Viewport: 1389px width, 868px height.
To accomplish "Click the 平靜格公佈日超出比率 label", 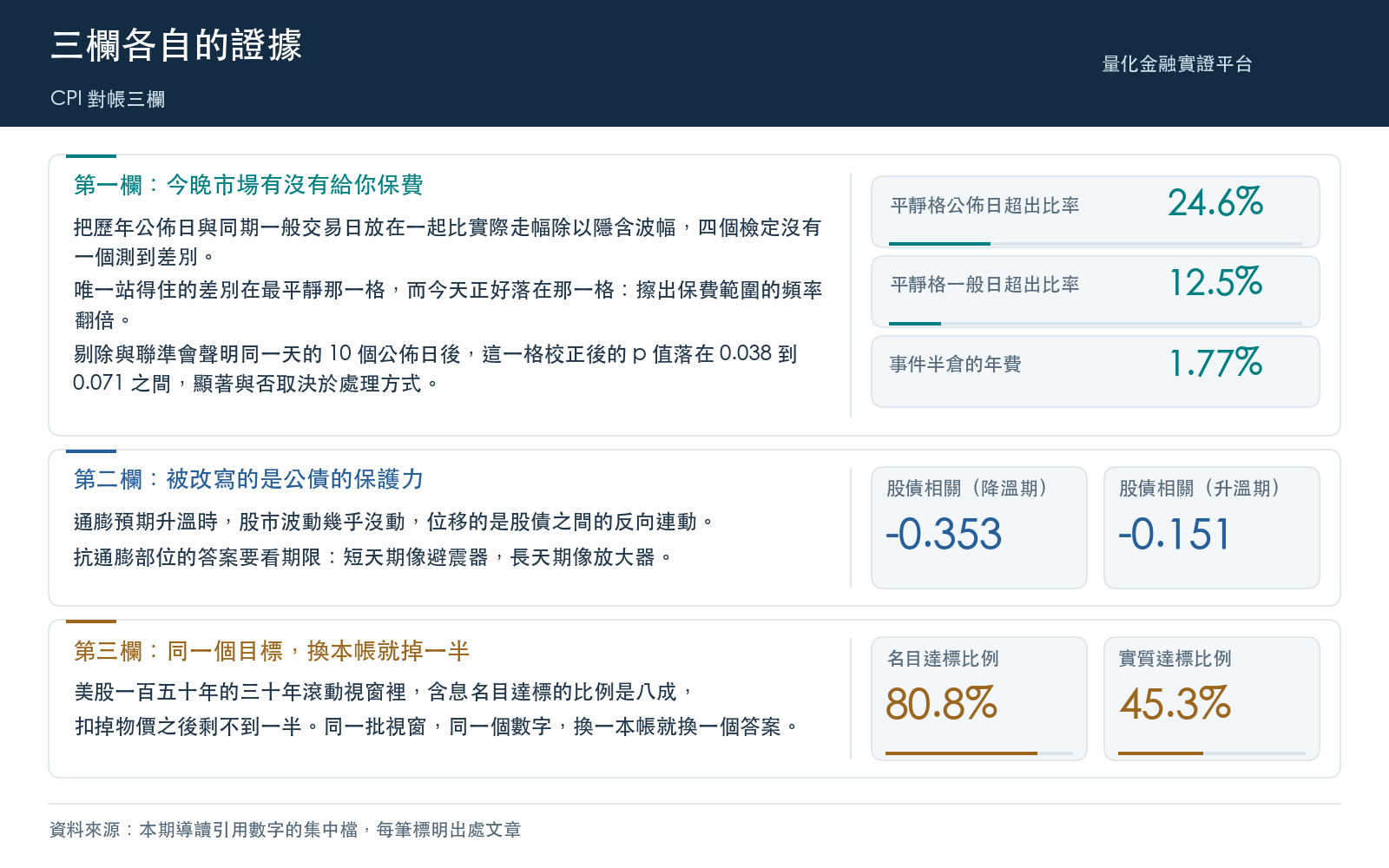I will pos(984,206).
